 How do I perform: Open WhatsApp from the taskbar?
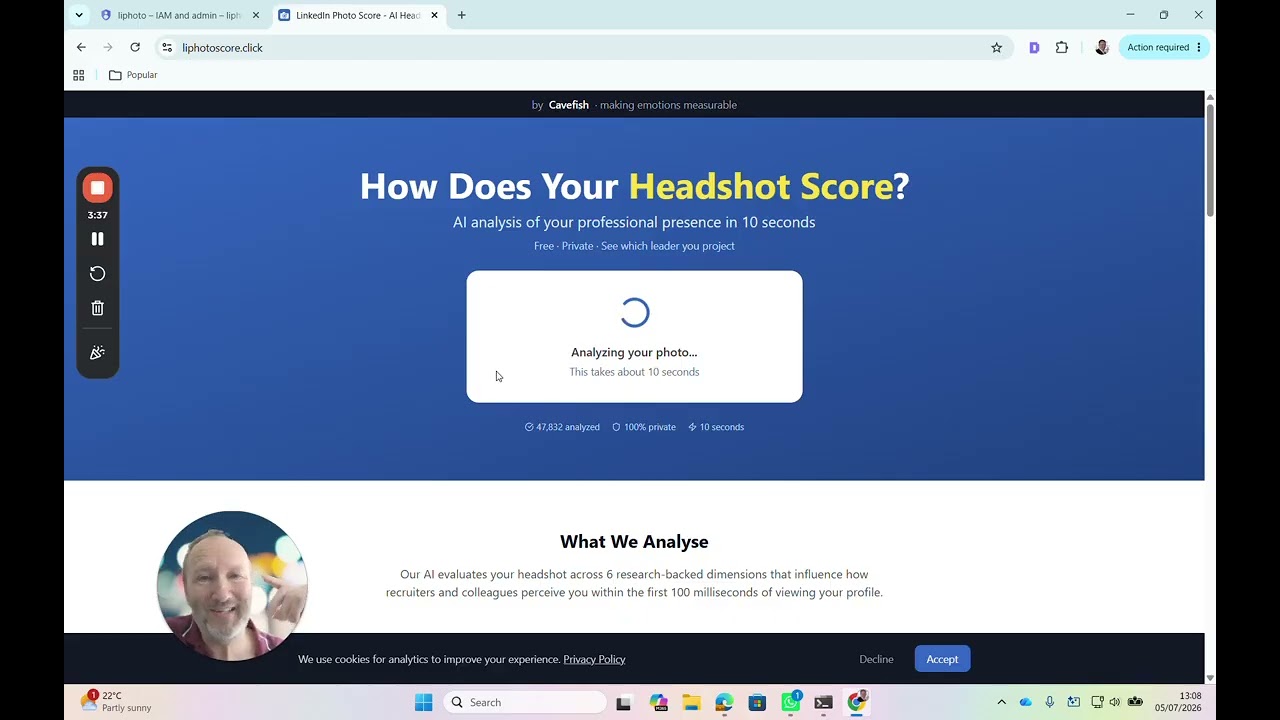coord(791,702)
